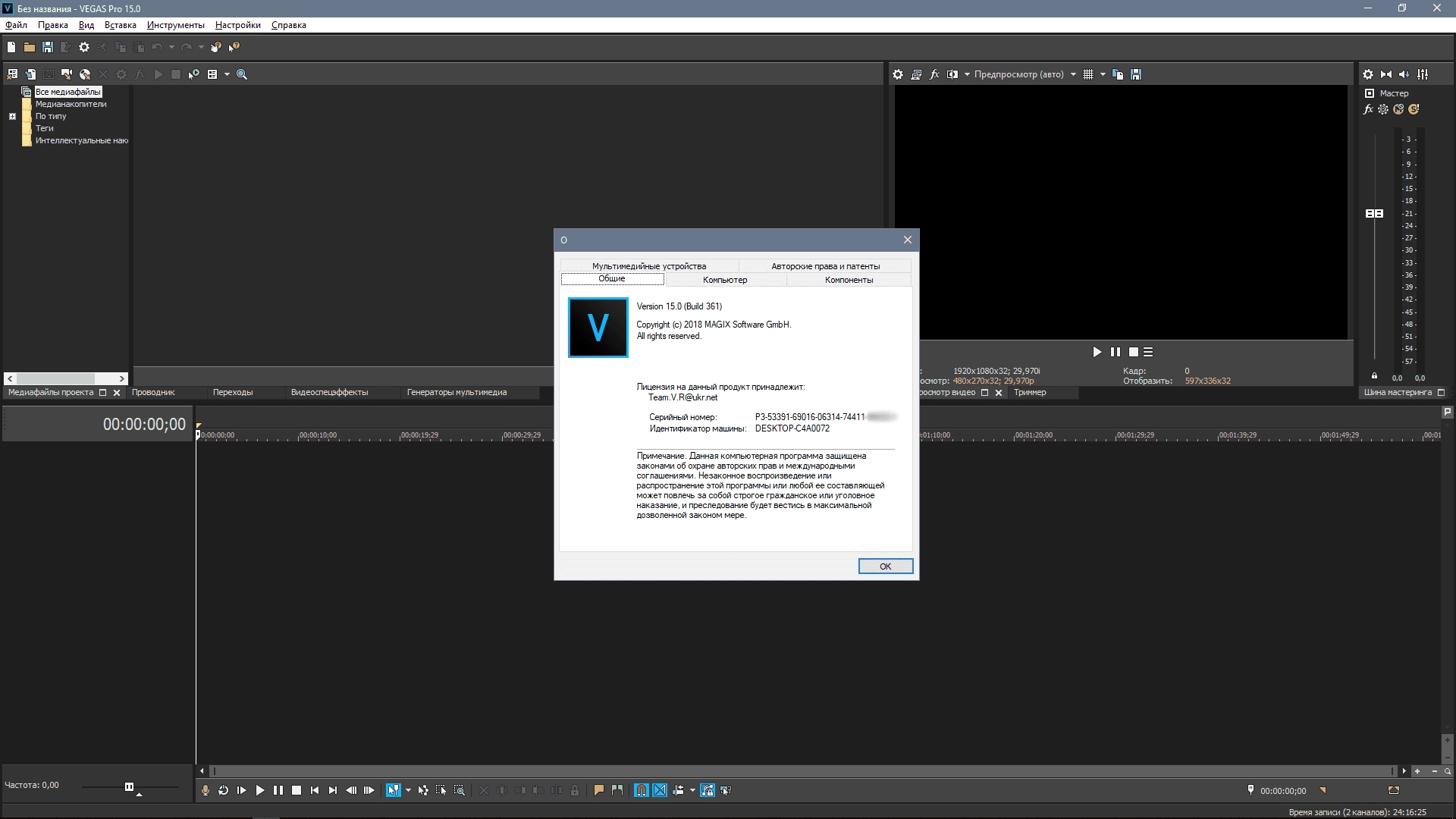This screenshot has height=819, width=1456.
Task: Open the Файл menu
Action: point(16,25)
